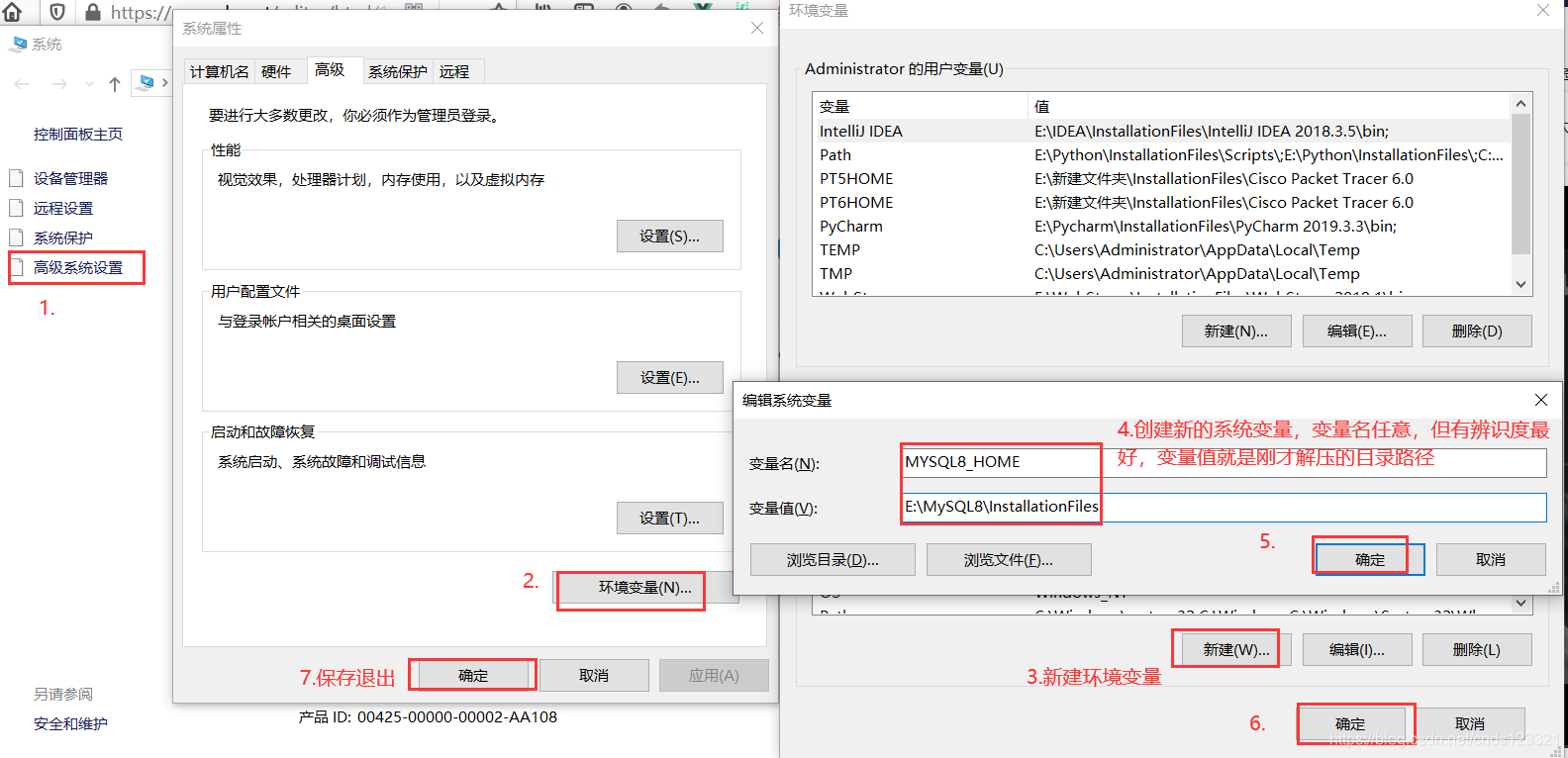Screen dimensions: 1568x758
Task: Switch to the 计算机名 tab
Action: tap(220, 71)
